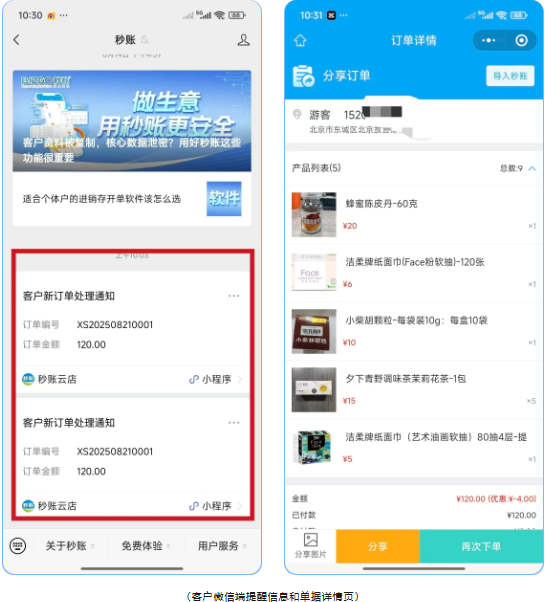Open more options on first 客户新订单处理通知
The width and height of the screenshot is (545, 602).
(x=234, y=296)
